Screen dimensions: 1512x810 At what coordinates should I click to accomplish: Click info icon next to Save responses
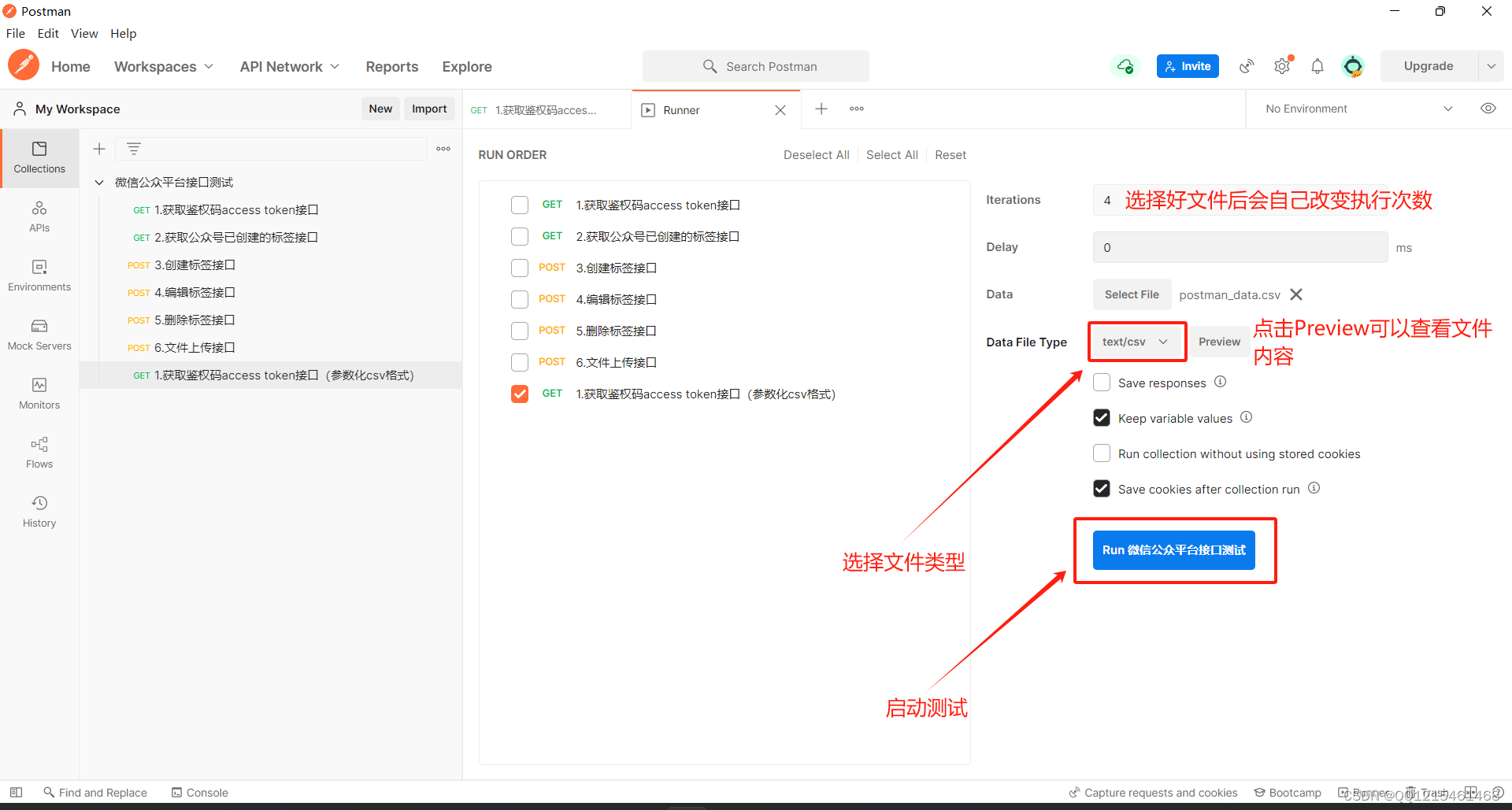click(1220, 382)
